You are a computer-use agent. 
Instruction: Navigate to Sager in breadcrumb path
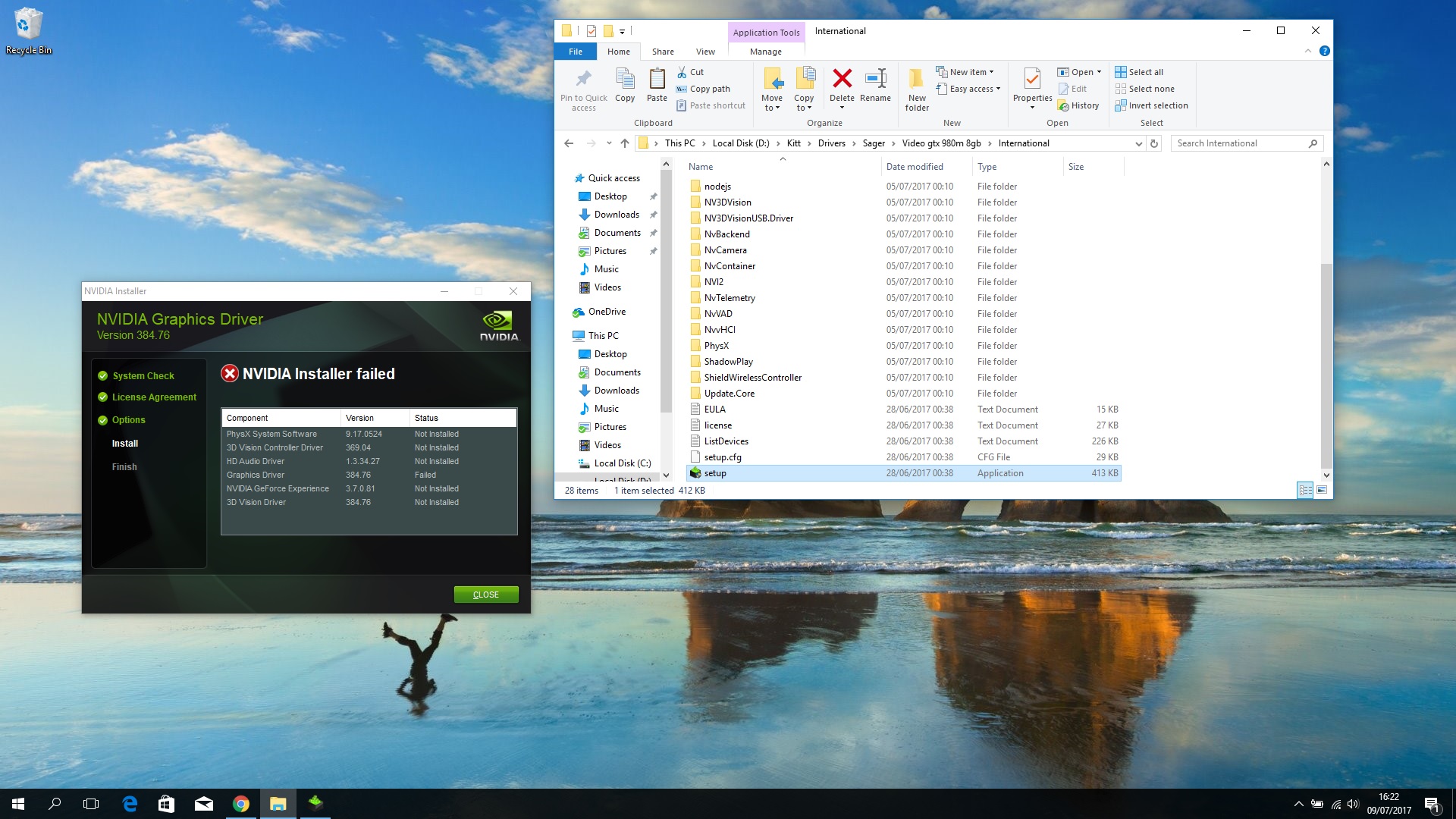point(874,143)
